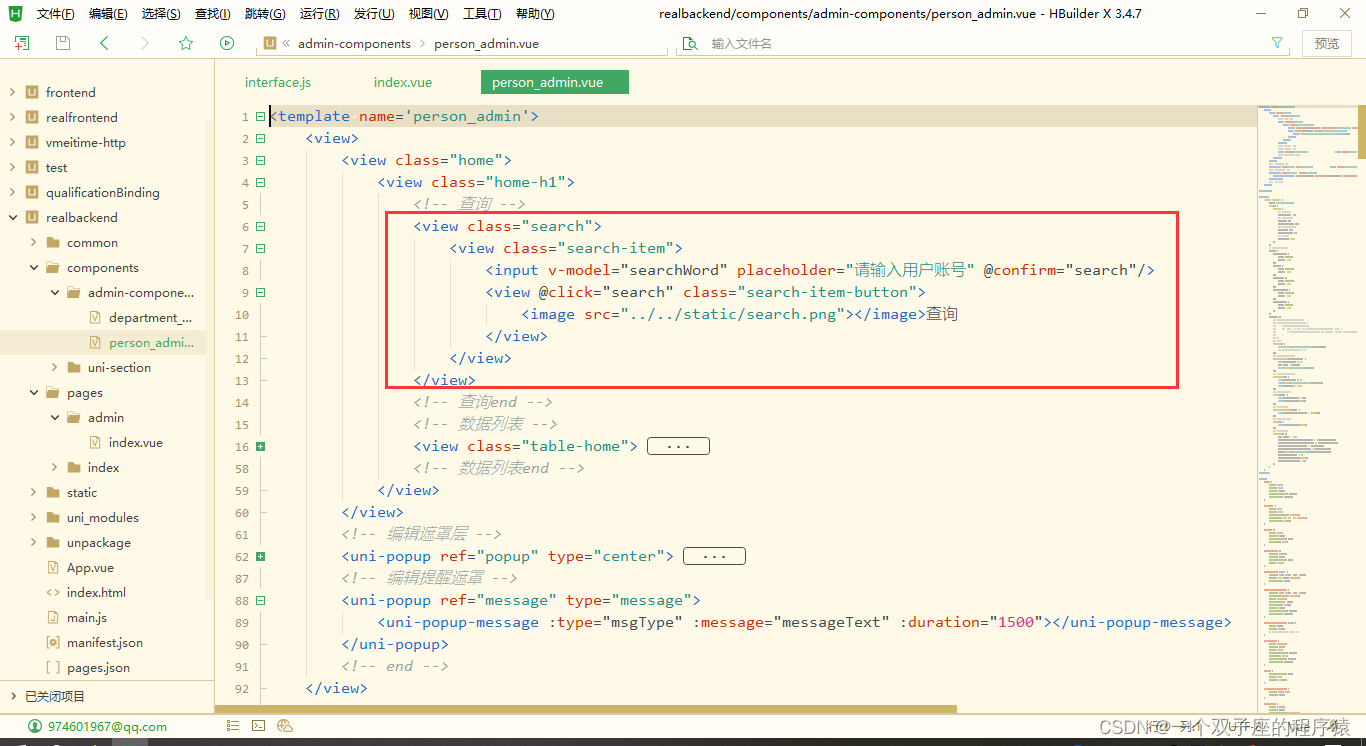Collapse code fold at line 9

pos(261,292)
